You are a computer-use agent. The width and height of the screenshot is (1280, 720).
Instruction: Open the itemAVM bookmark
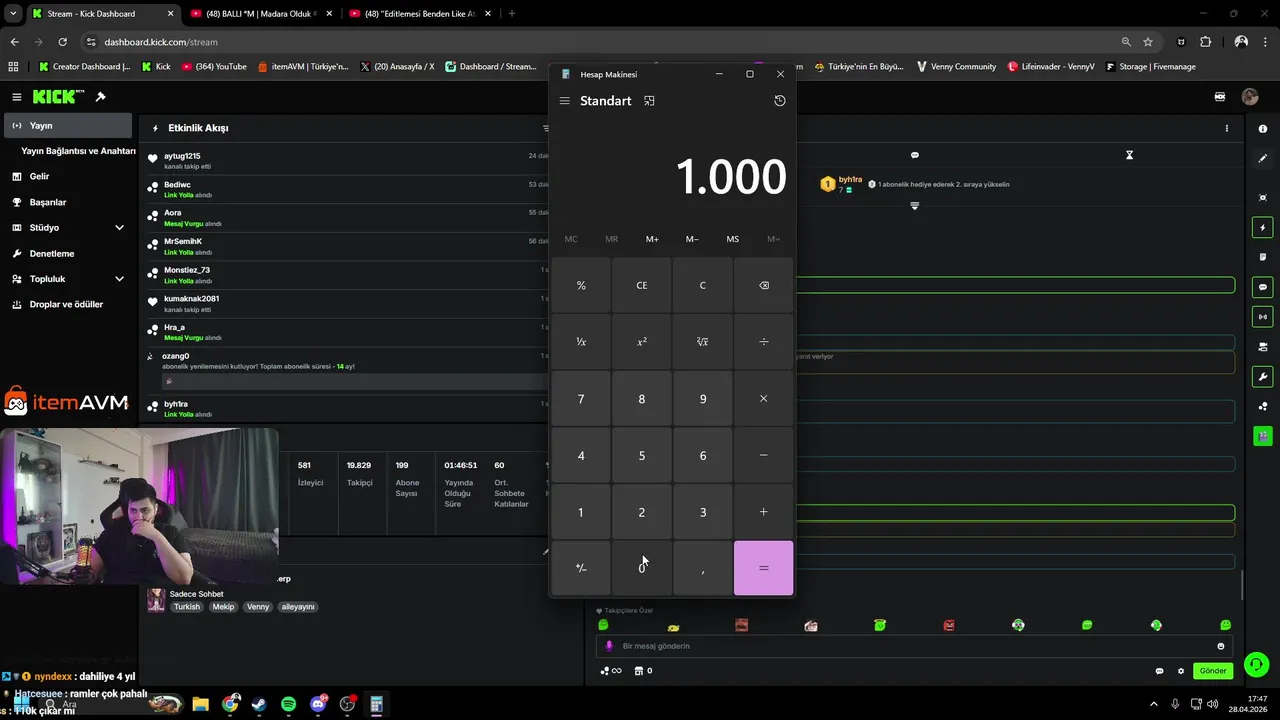click(x=303, y=67)
